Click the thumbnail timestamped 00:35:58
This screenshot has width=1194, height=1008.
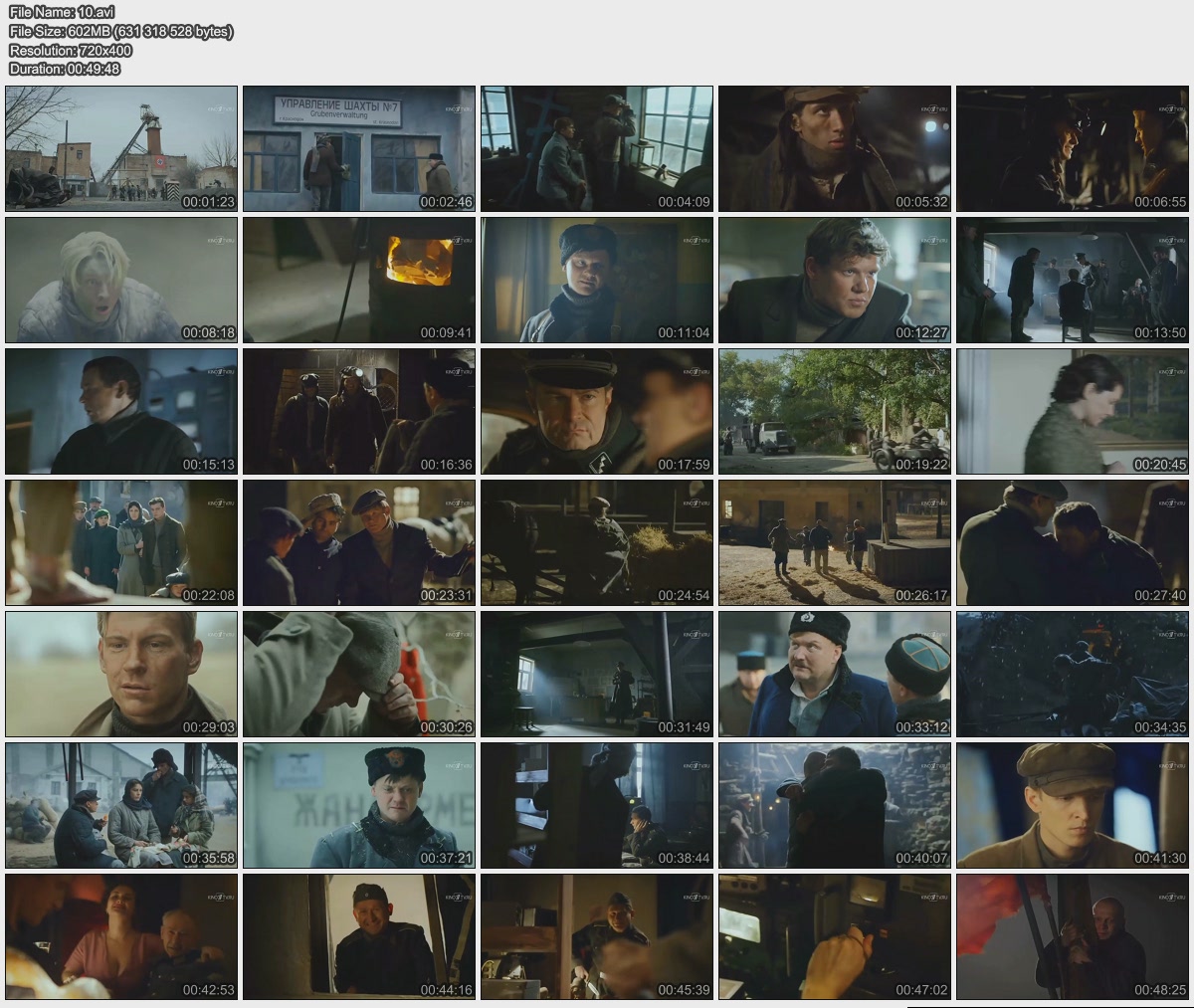click(121, 805)
